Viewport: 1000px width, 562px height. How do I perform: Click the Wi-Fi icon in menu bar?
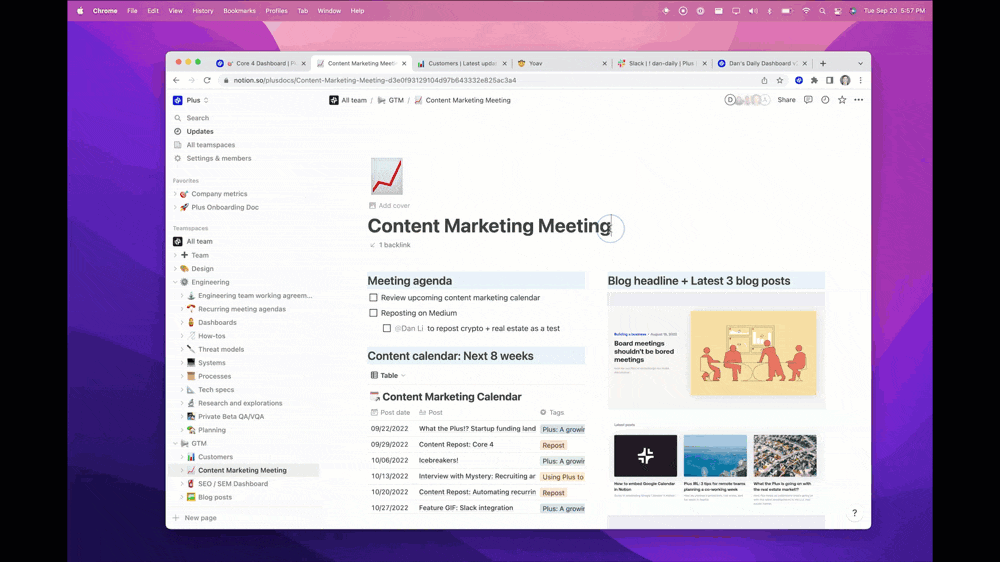click(806, 11)
